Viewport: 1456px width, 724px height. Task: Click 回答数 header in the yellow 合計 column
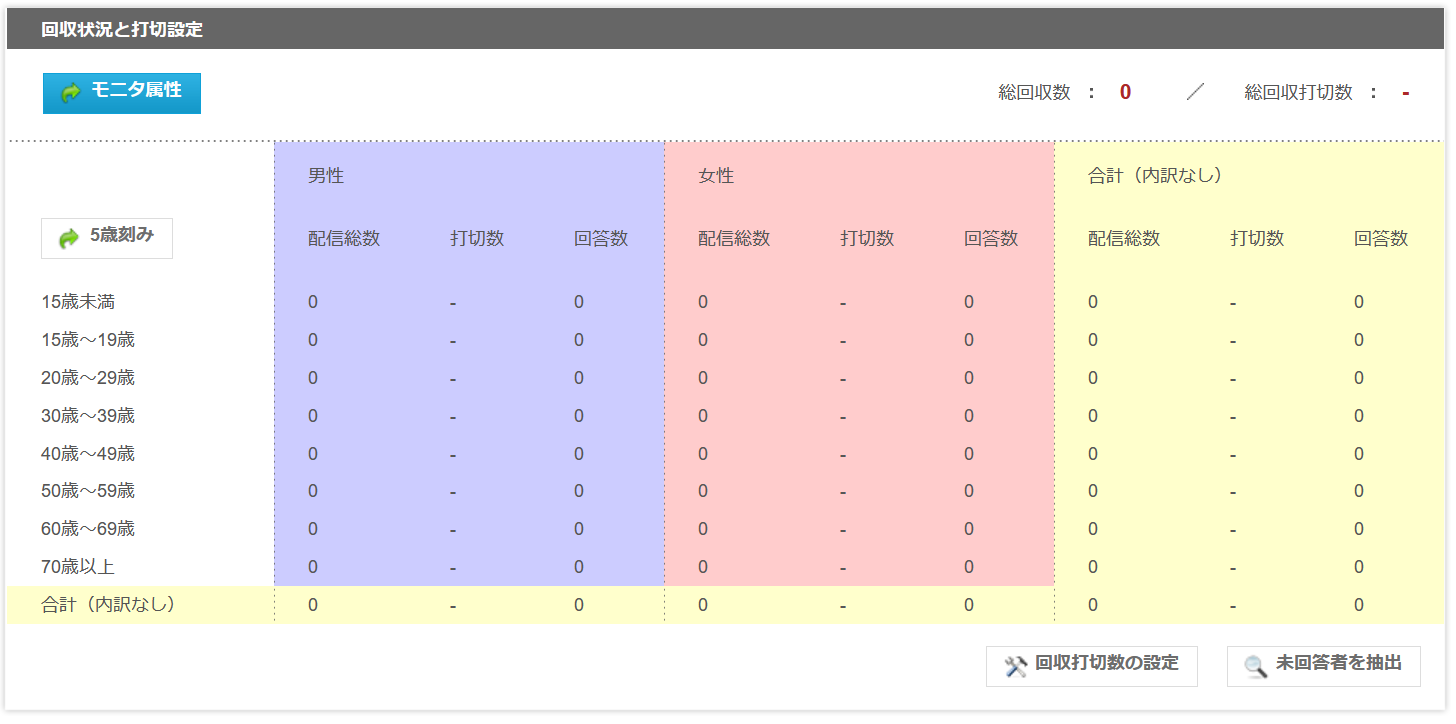1381,238
